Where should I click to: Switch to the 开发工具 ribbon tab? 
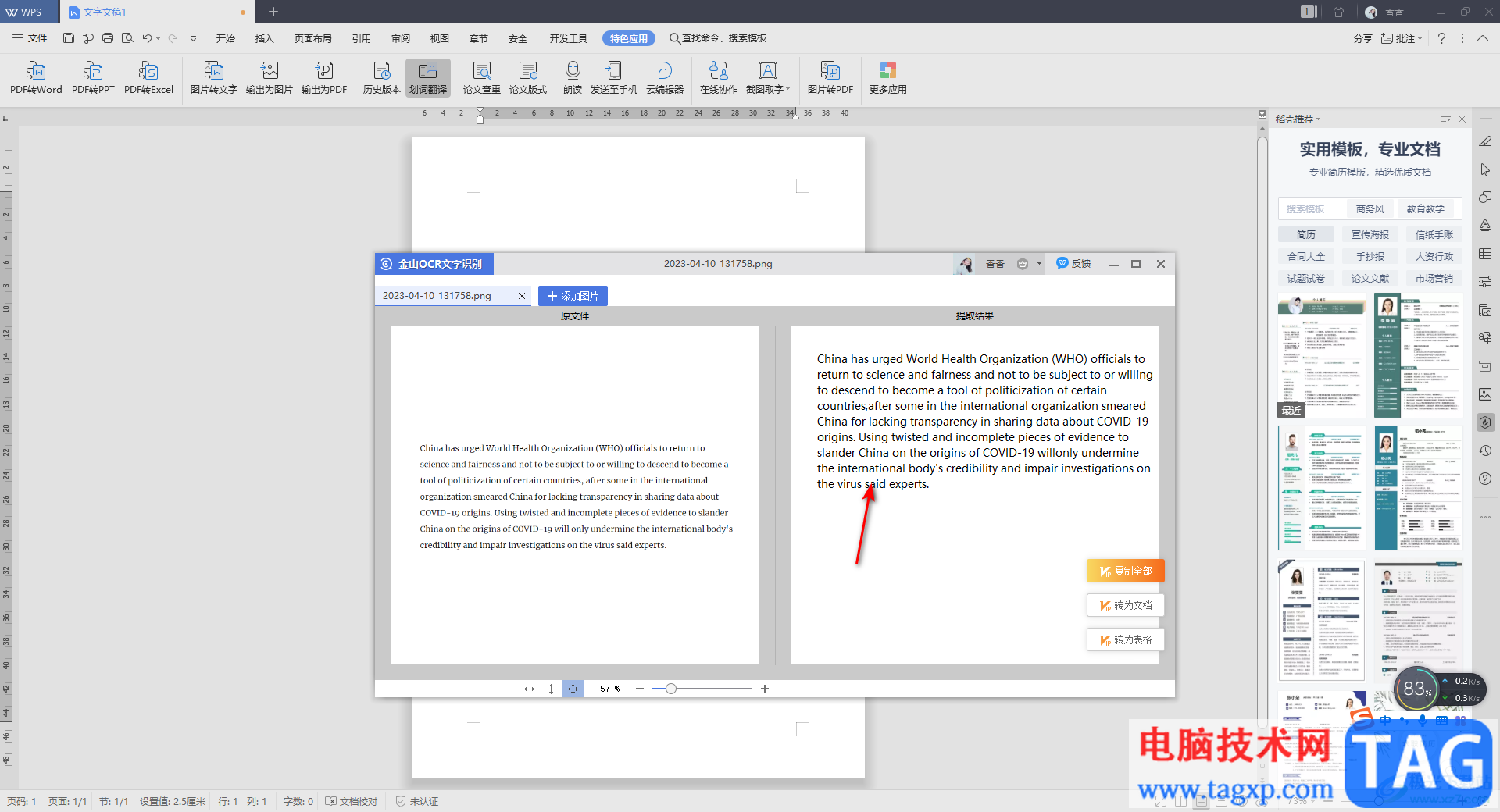pyautogui.click(x=568, y=38)
